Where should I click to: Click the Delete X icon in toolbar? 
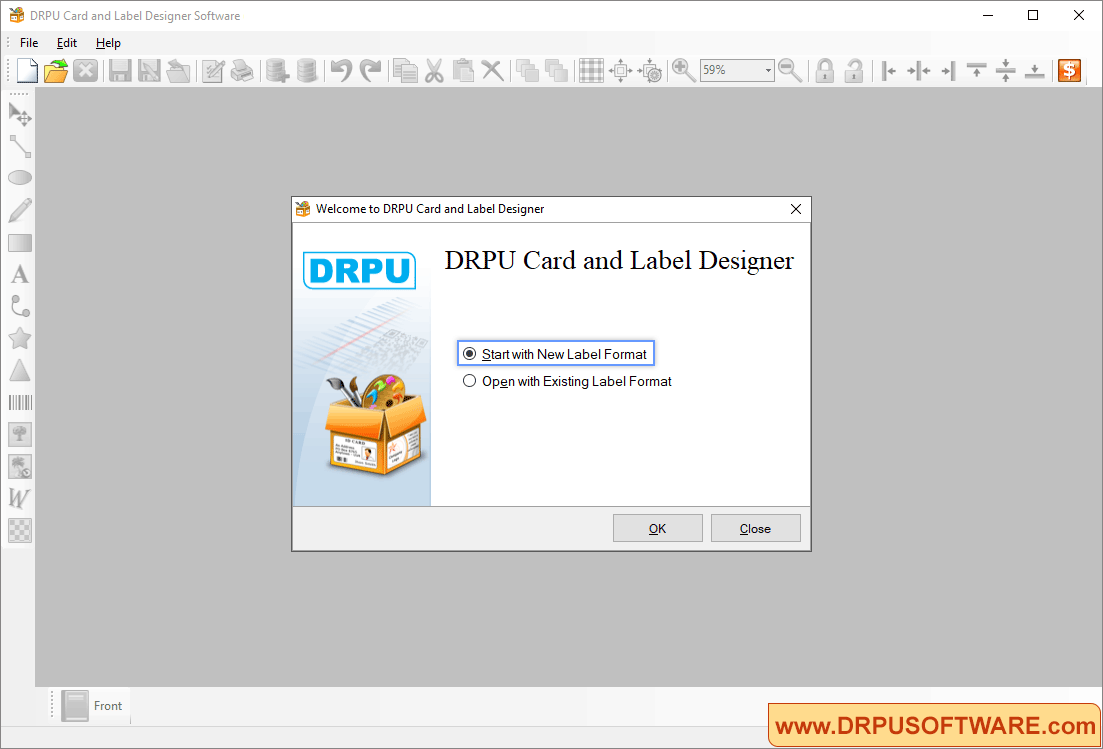(x=492, y=70)
